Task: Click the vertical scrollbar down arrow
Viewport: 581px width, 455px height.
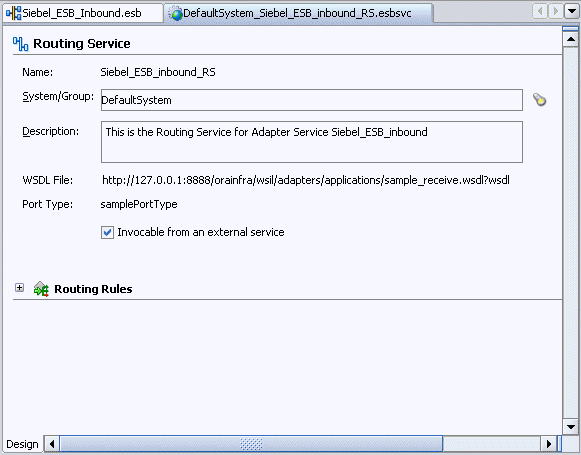Action: point(571,426)
